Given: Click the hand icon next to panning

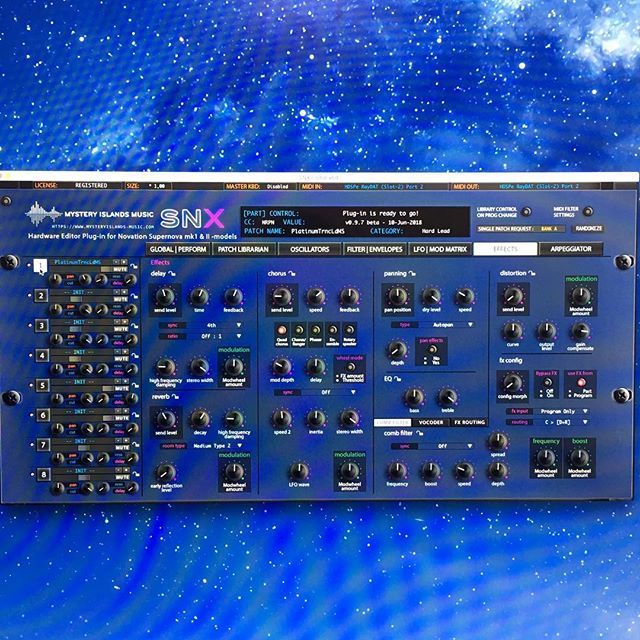Looking at the screenshot, I should 412,273.
